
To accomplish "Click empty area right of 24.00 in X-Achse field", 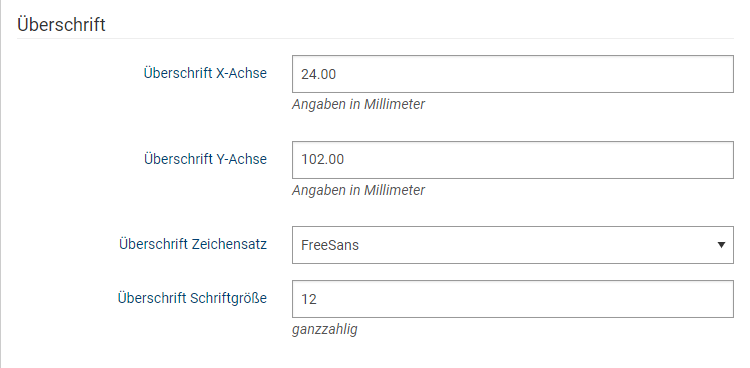I will [x=533, y=74].
